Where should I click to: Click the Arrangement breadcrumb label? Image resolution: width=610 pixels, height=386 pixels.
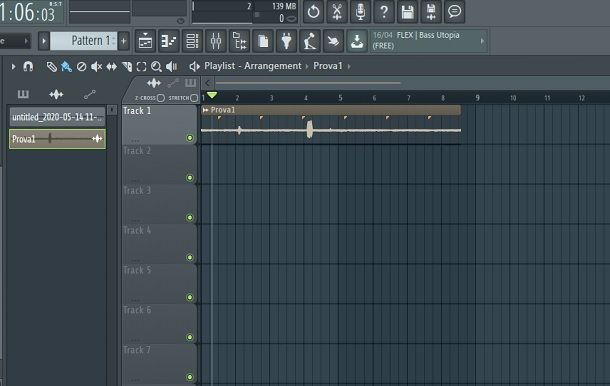tap(272, 66)
